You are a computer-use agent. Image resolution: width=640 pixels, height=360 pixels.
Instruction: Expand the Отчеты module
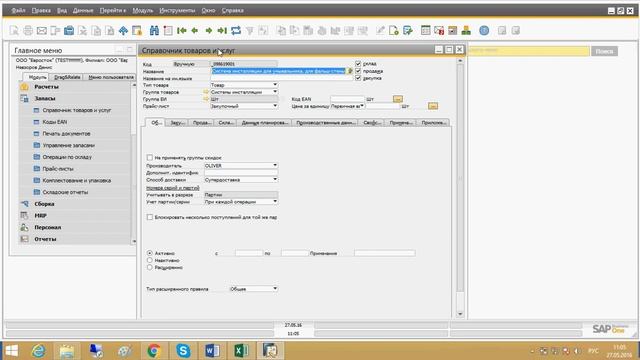(x=45, y=239)
